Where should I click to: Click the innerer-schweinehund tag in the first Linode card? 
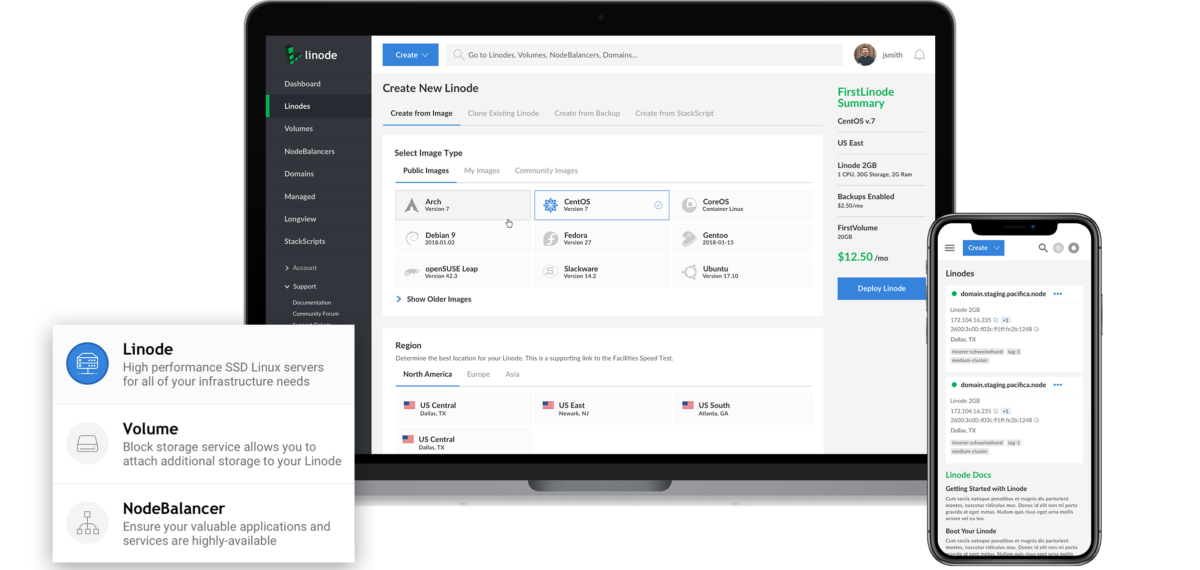point(976,352)
